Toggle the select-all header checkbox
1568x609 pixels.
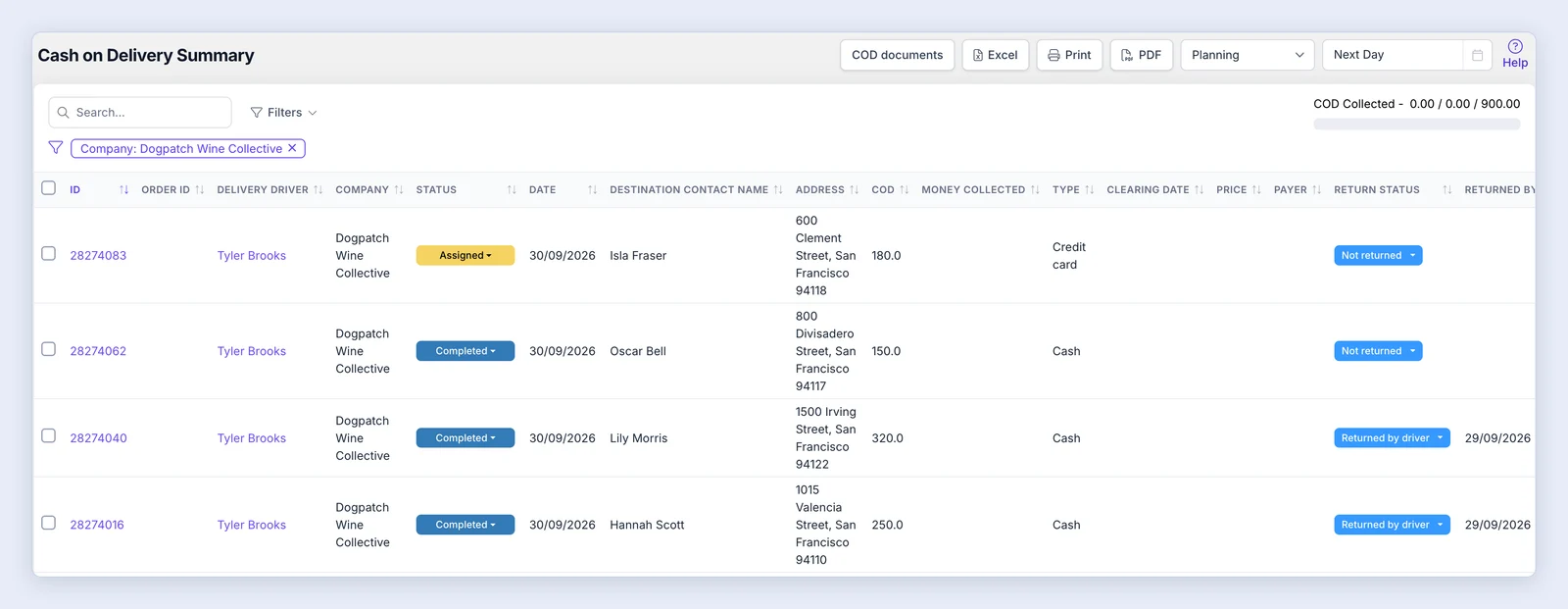tap(48, 187)
